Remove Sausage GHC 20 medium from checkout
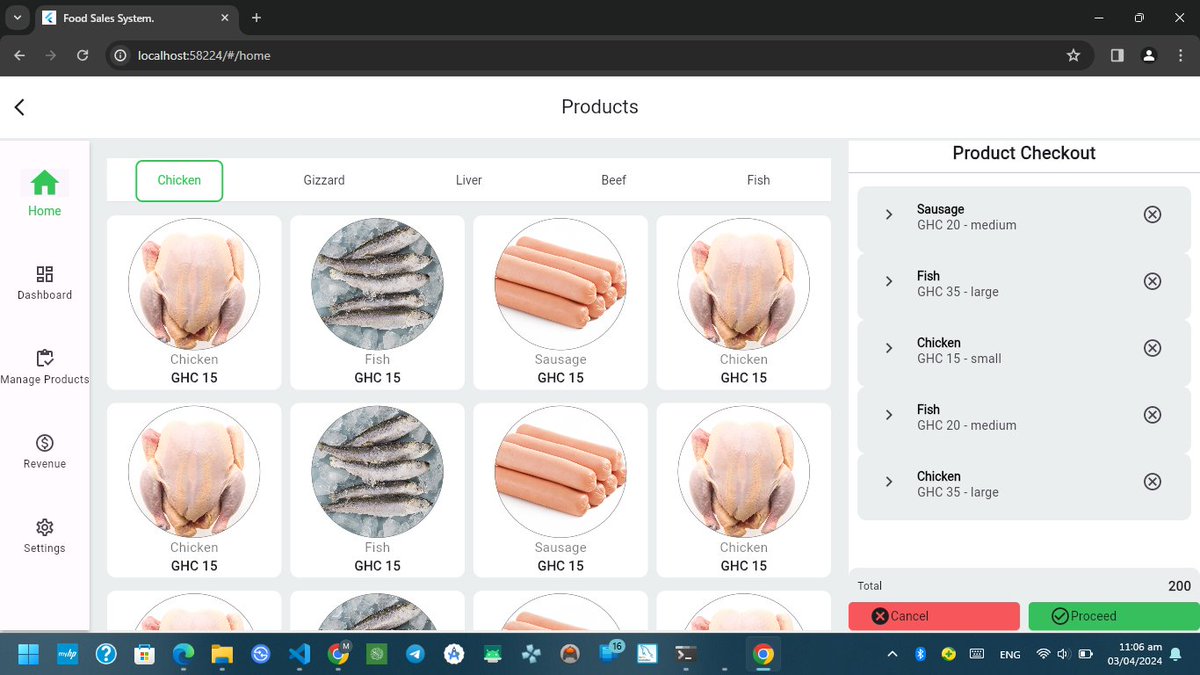1200x675 pixels. 1152,214
